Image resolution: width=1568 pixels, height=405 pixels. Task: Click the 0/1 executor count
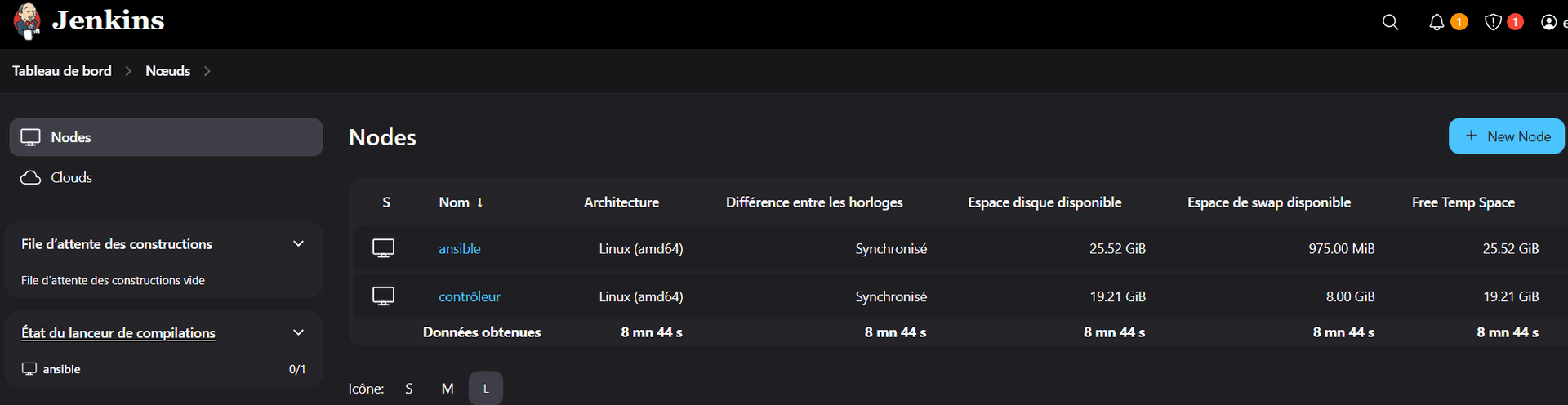297,369
